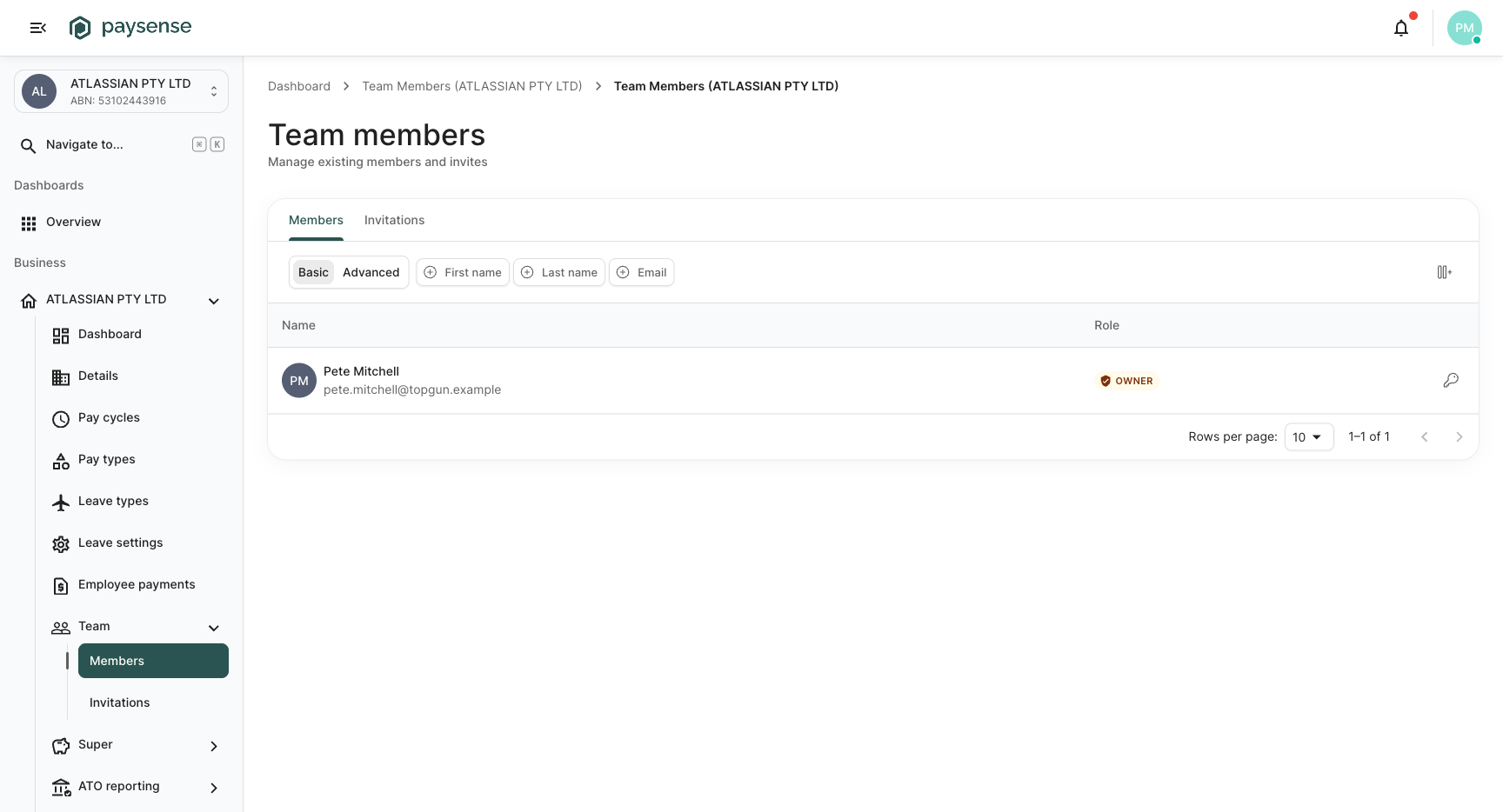Screen dimensions: 1503x812
Task: Open Members in the sidebar
Action: [153, 661]
